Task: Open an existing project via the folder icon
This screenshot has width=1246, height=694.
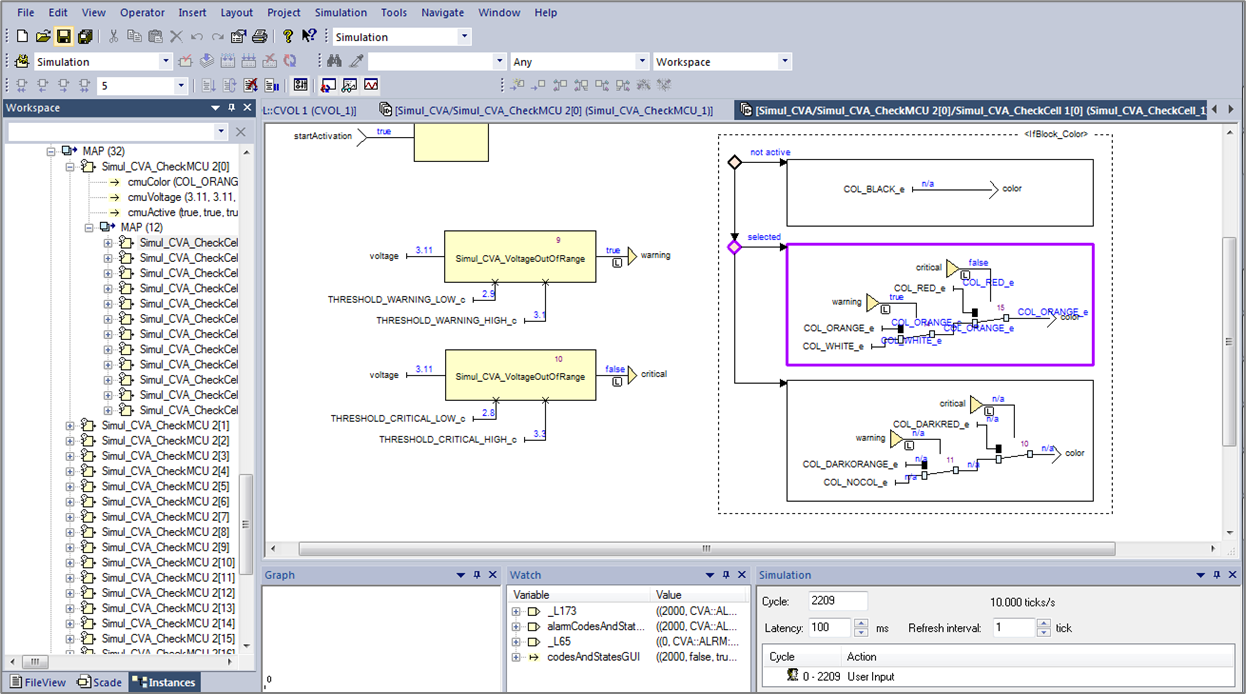Action: click(x=43, y=36)
